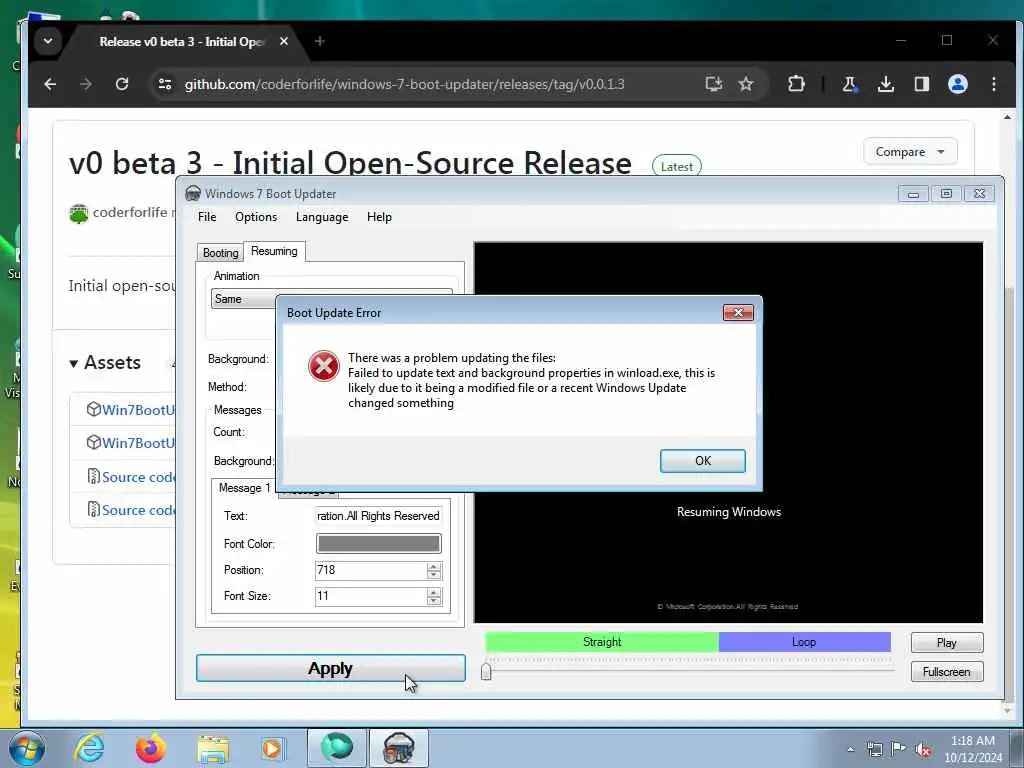
Task: Click the Chrome Labs flask icon
Action: click(849, 84)
